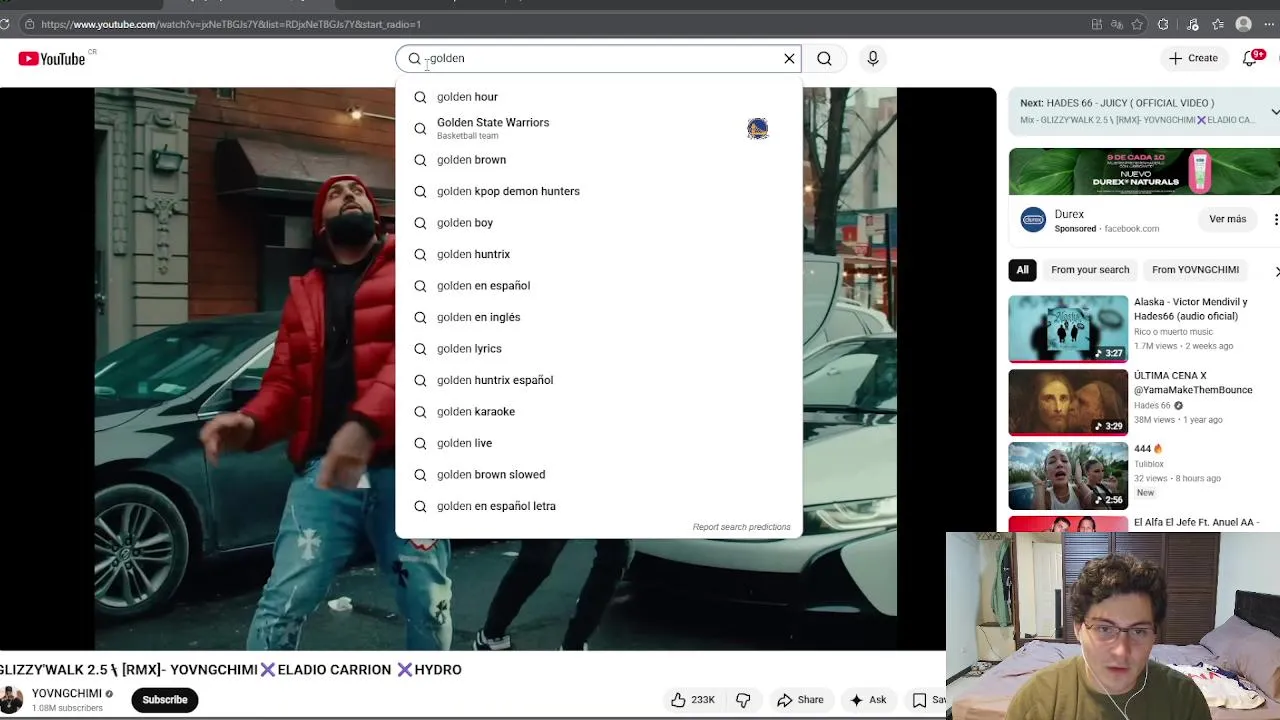Select 'From YOVNGCHIMI' filter chip
Viewport: 1280px width, 720px height.
pos(1195,270)
